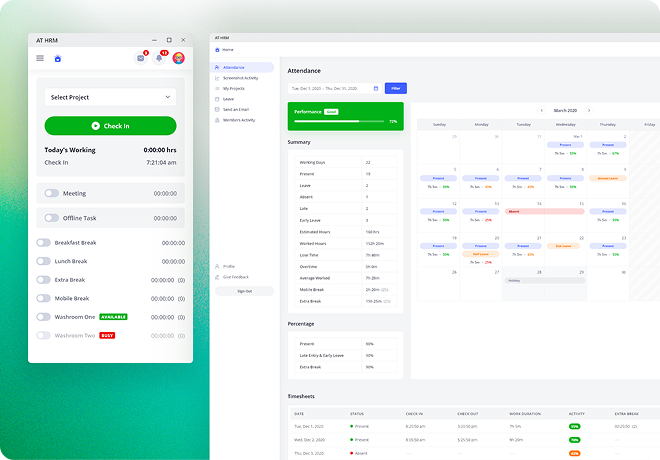The height and width of the screenshot is (460, 660).
Task: Click the March 2020 calendar title
Action: pos(565,110)
